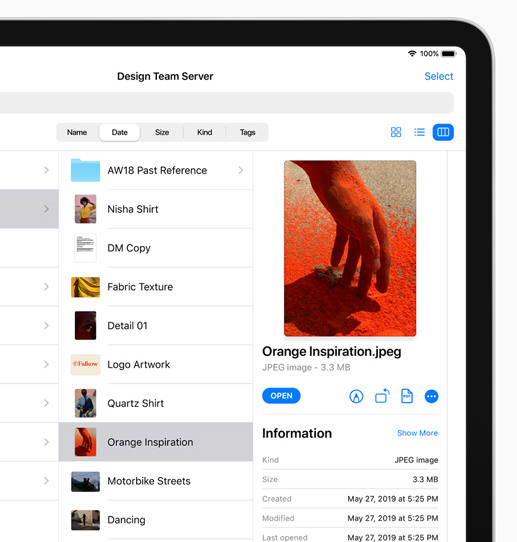Select the column view button
This screenshot has height=542, width=517.
[443, 132]
